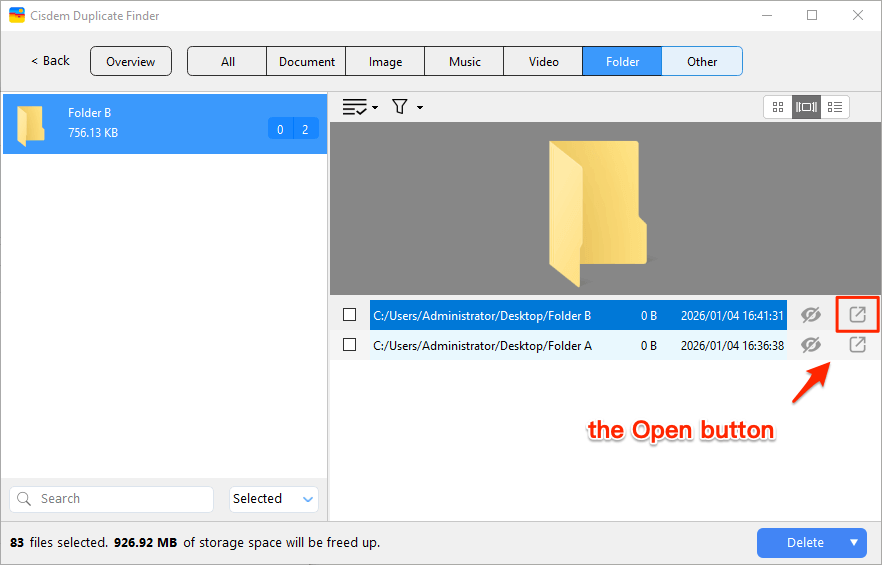Select Folder B group in left list

point(165,124)
